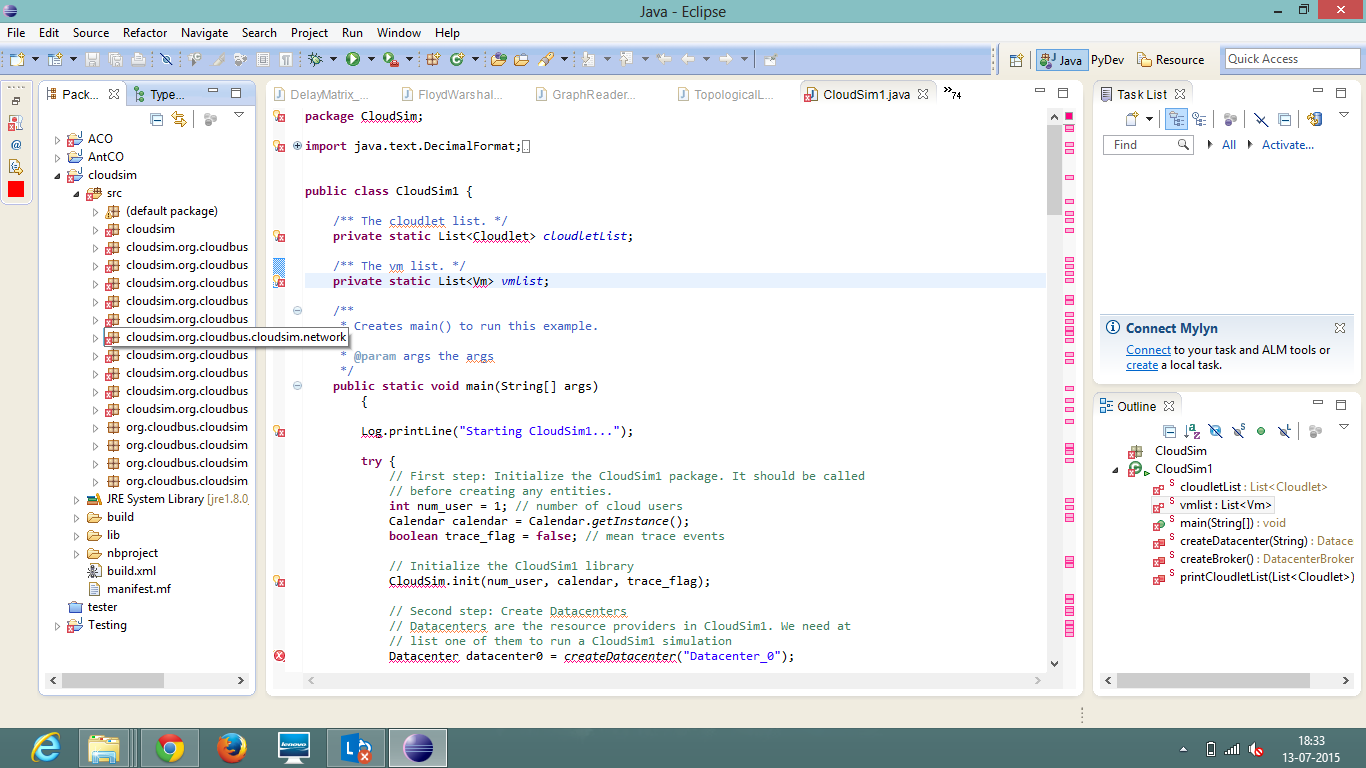1366x768 pixels.
Task: Start a Debug session via the bug icon
Action: point(316,58)
